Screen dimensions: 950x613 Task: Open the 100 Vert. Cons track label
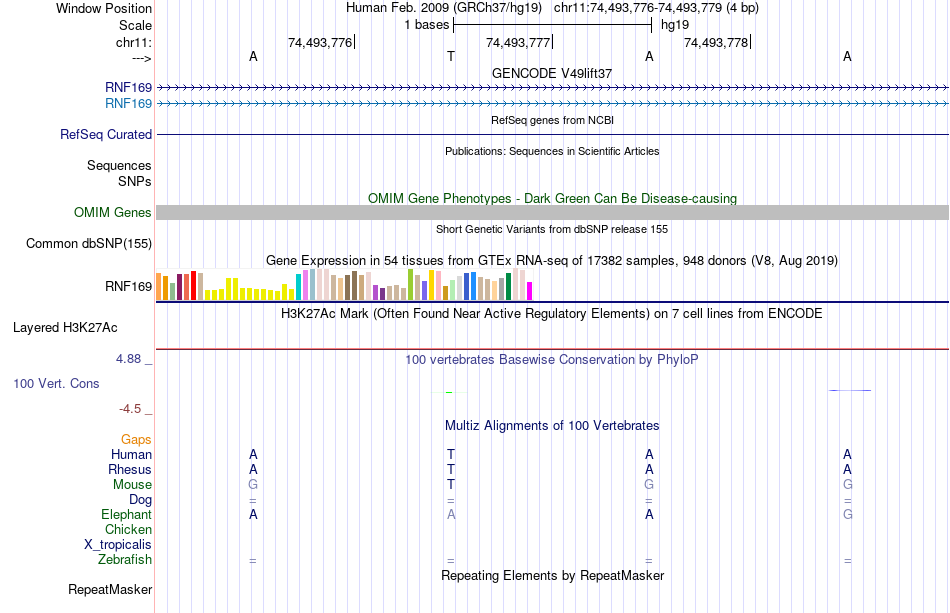pos(56,383)
